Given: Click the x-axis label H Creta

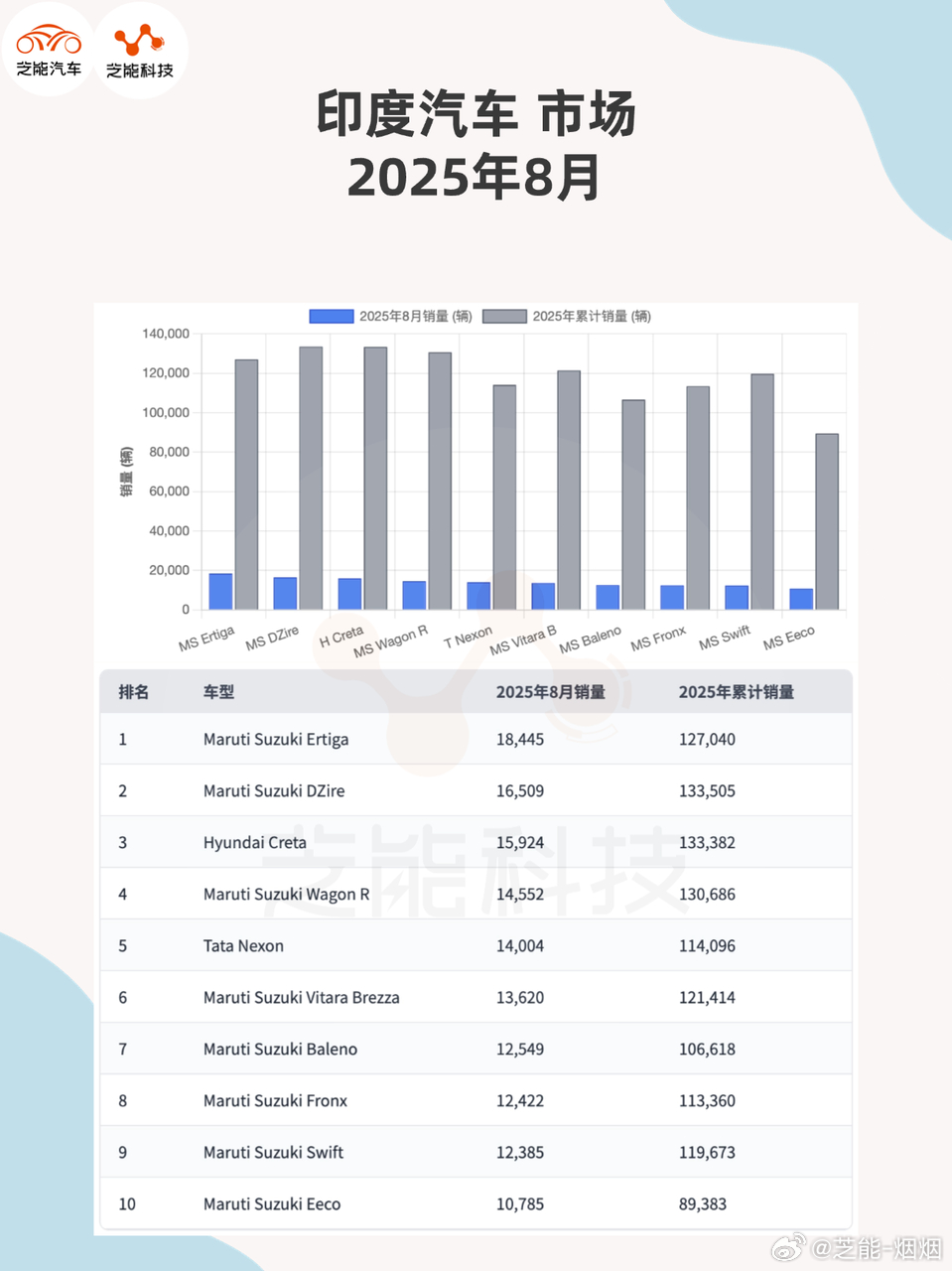Looking at the screenshot, I should pos(341,635).
